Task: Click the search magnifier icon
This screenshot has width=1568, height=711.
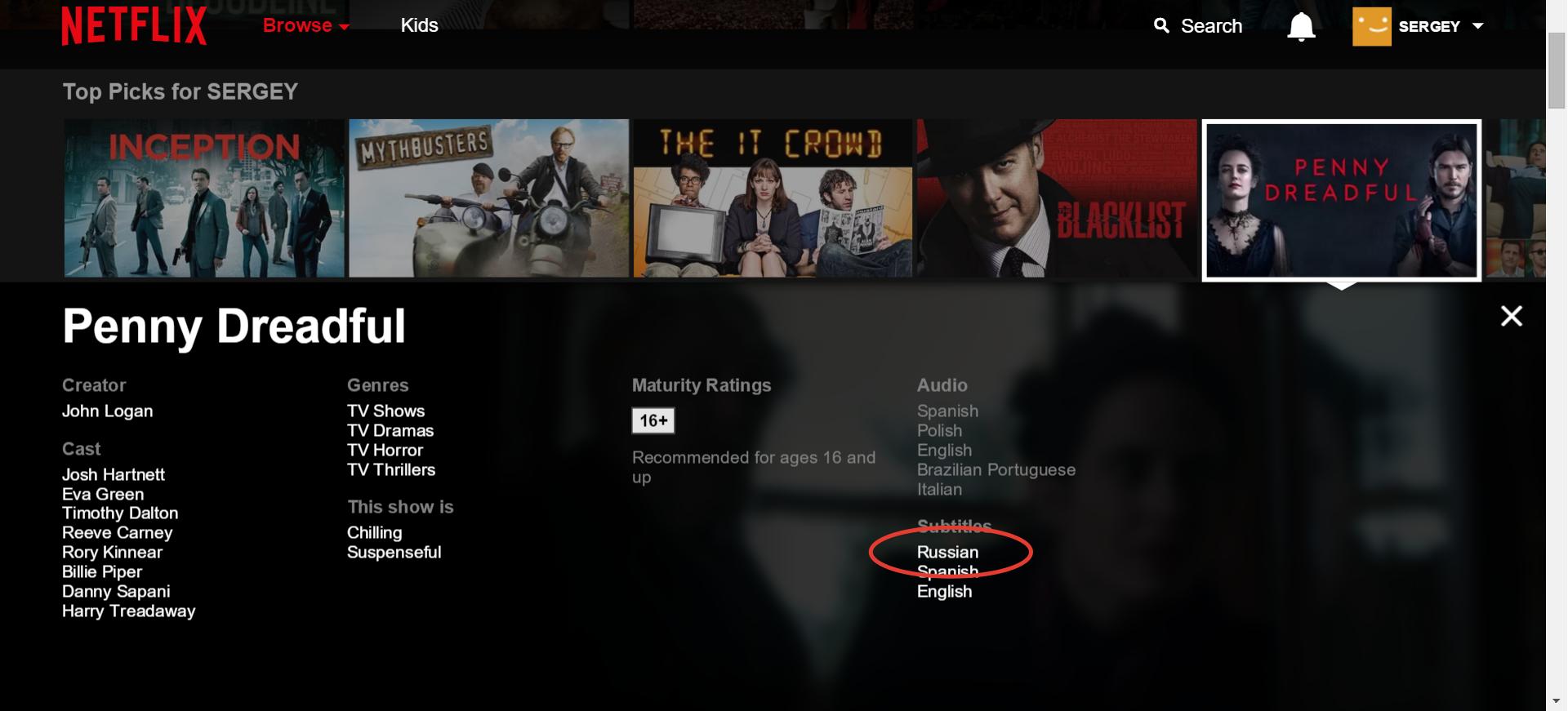Action: [1161, 26]
